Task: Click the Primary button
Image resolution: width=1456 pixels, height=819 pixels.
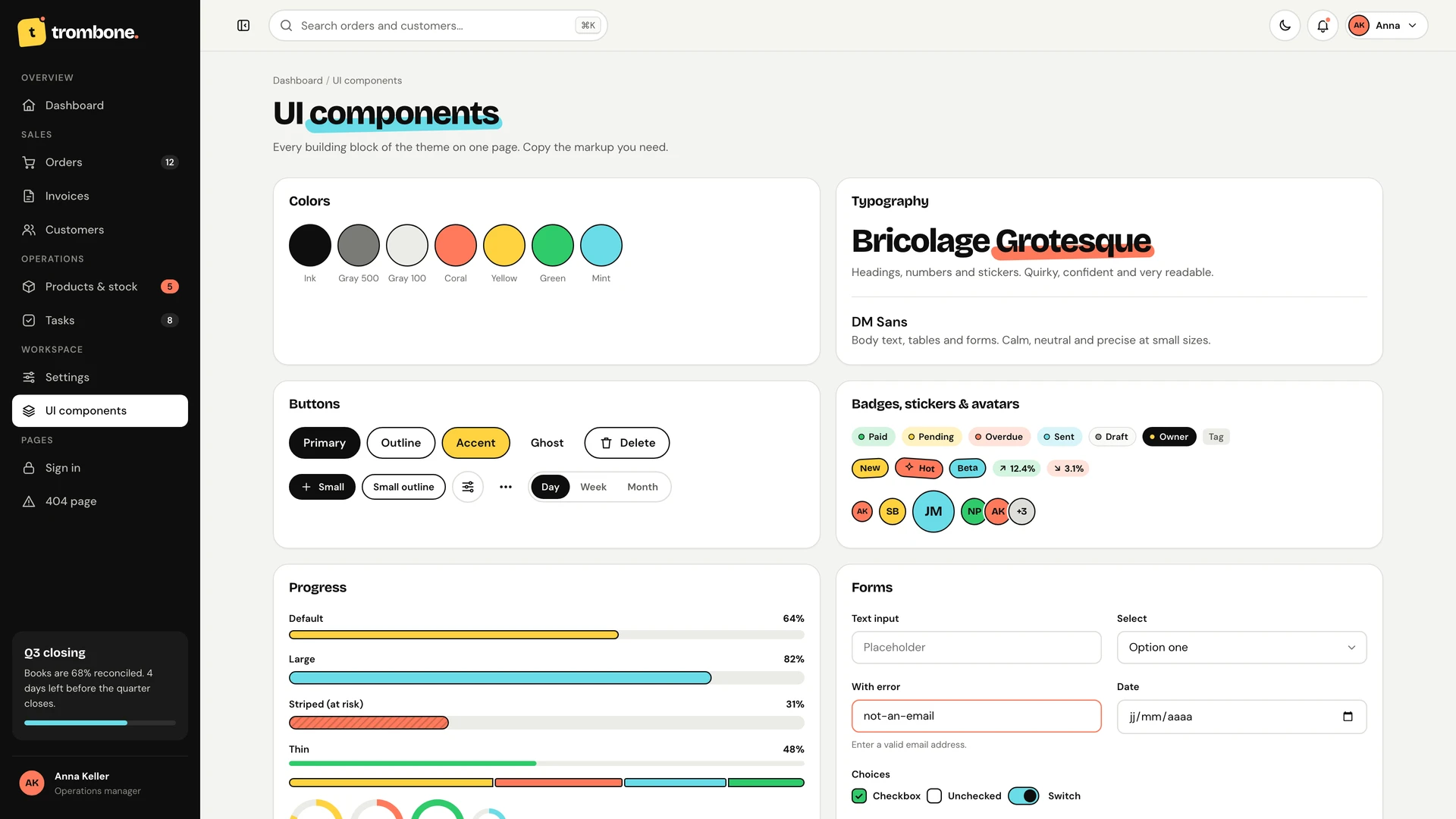Action: tap(325, 443)
